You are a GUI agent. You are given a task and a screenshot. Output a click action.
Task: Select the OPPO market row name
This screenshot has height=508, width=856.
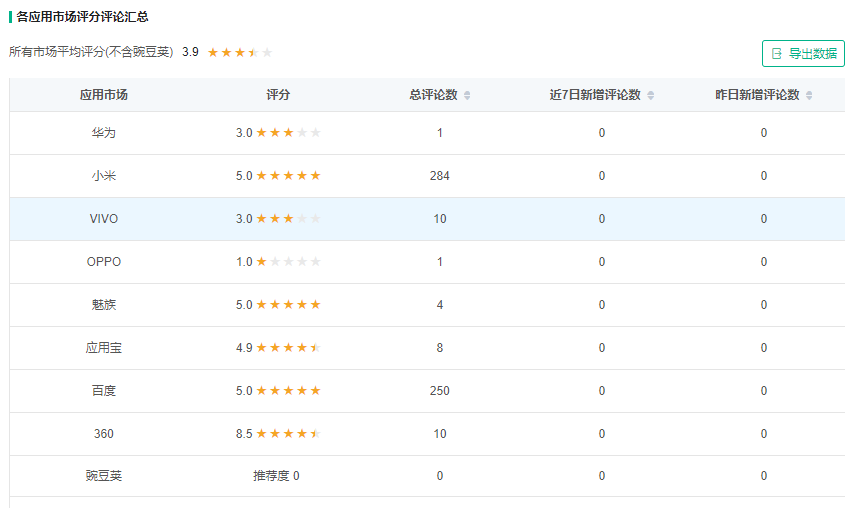[104, 262]
